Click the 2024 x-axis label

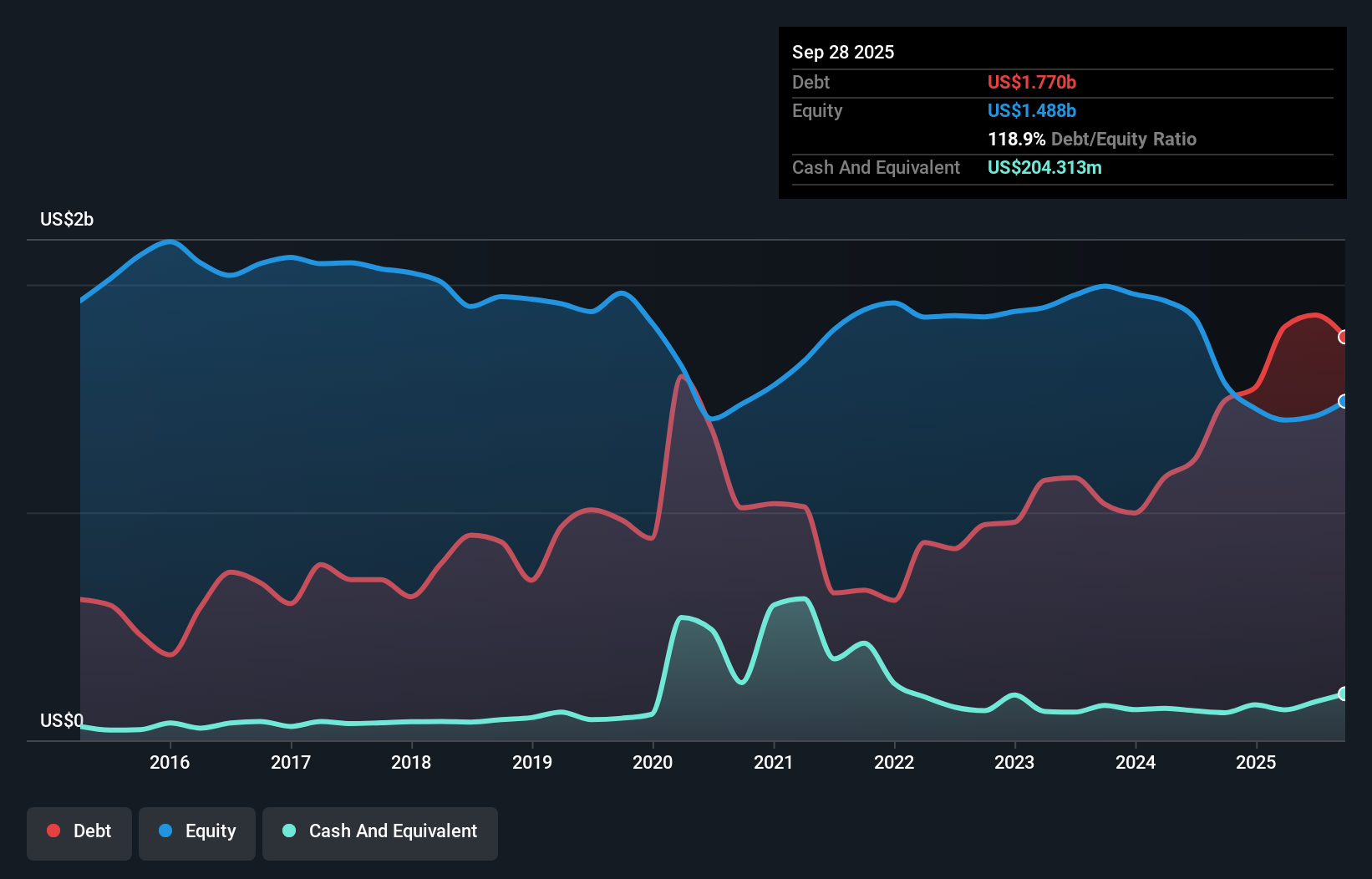pyautogui.click(x=1136, y=762)
